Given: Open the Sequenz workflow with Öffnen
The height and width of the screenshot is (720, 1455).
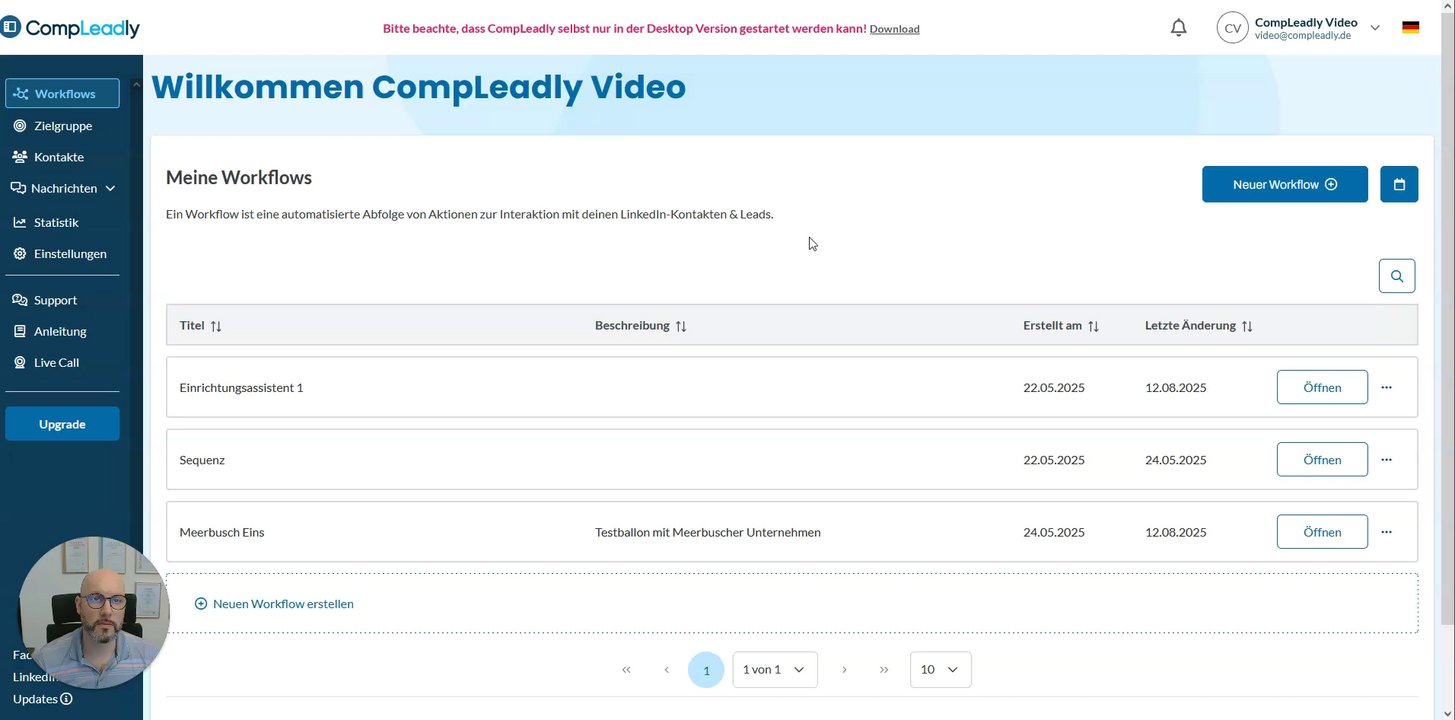Looking at the screenshot, I should (x=1322, y=459).
